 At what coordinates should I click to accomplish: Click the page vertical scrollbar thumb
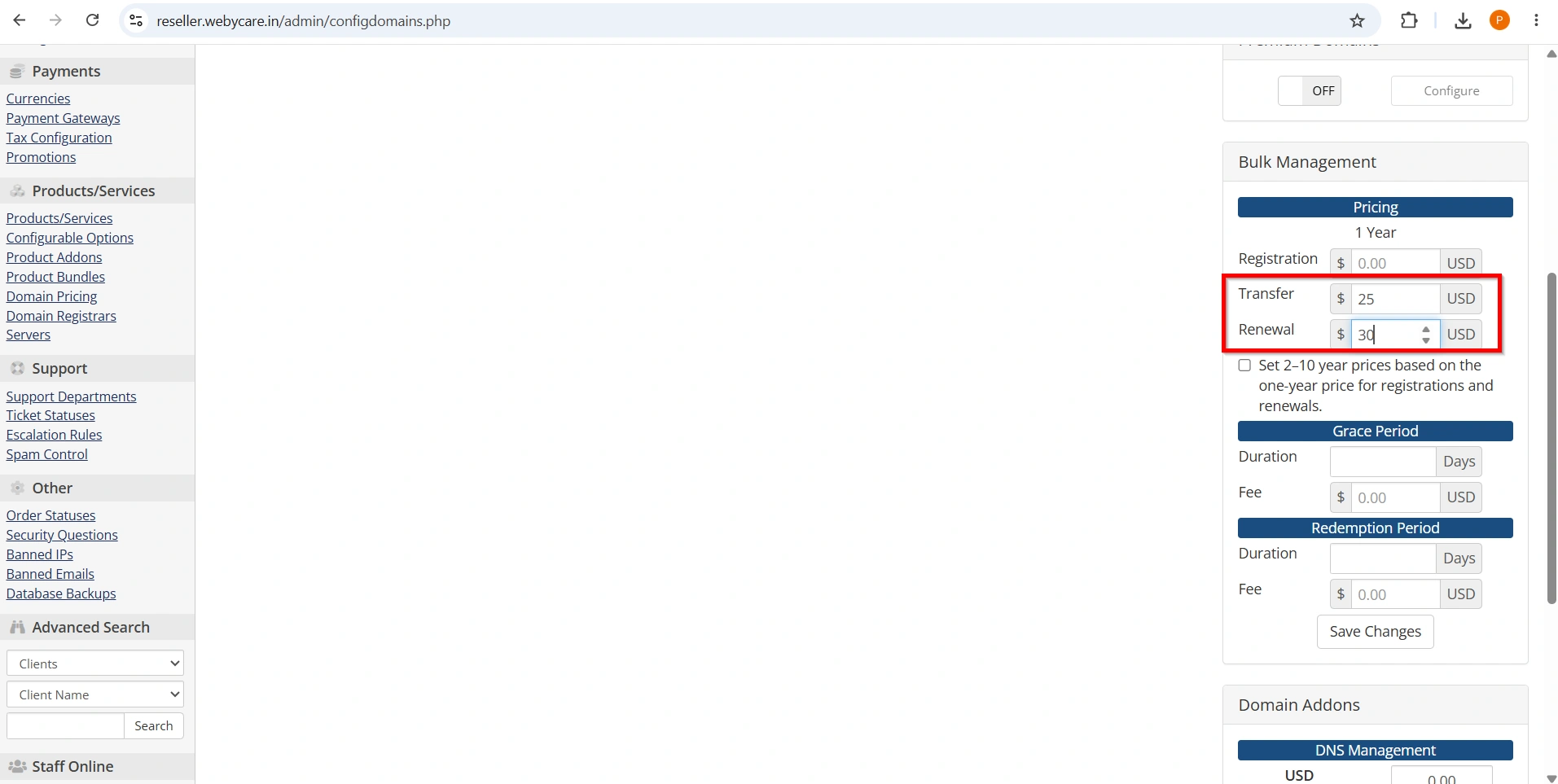pos(1551,438)
